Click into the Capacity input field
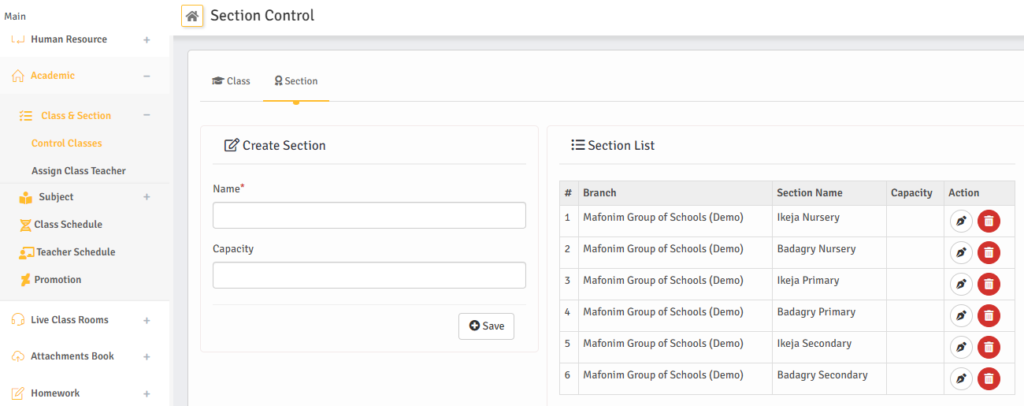The width and height of the screenshot is (1024, 406). coord(369,276)
